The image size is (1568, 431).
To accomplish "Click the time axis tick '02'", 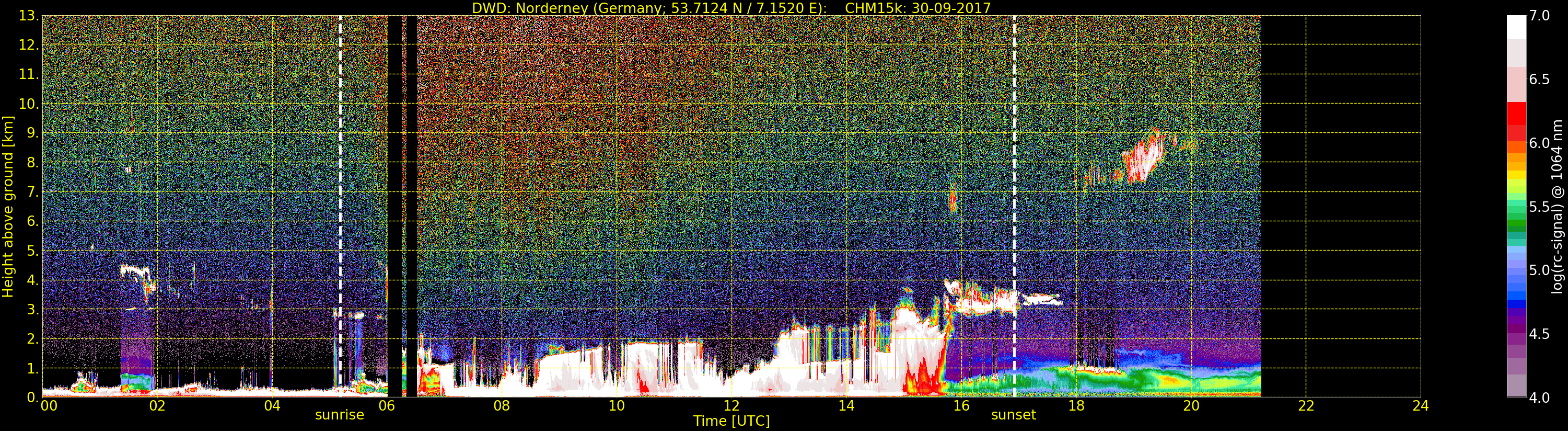I will coord(157,406).
